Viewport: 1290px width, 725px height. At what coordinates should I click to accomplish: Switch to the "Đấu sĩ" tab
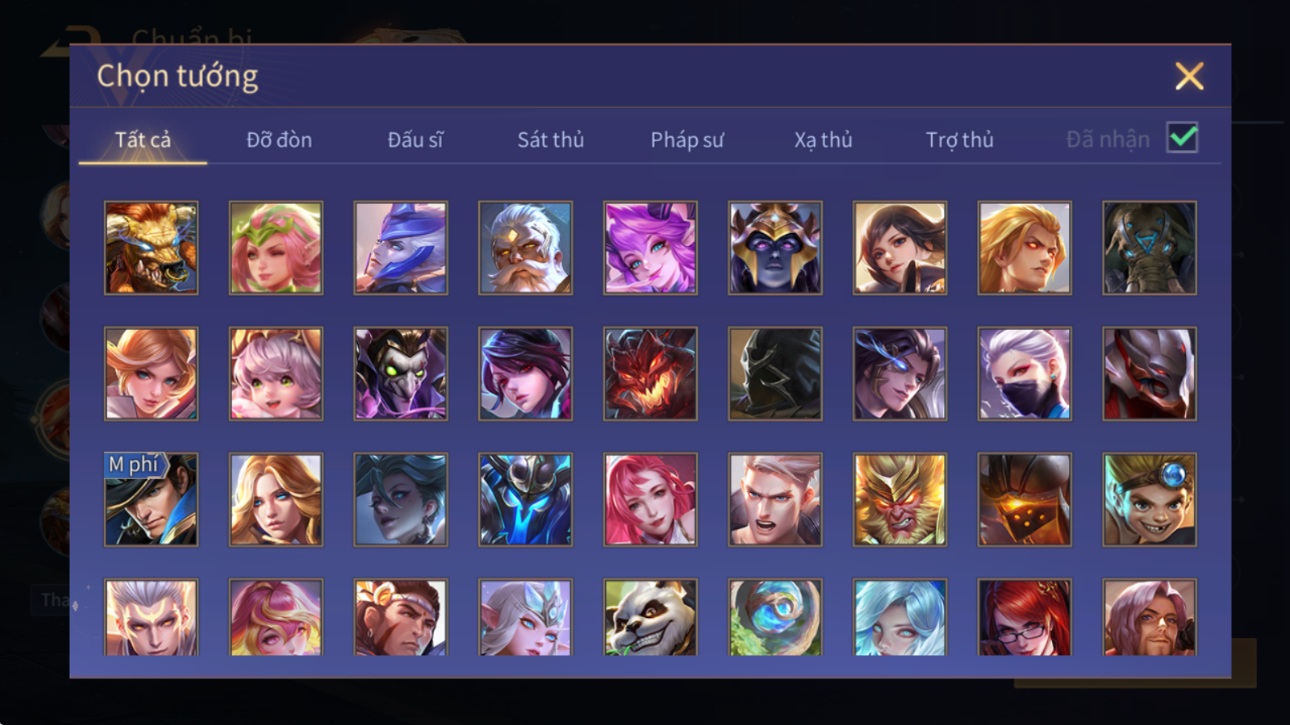point(415,140)
